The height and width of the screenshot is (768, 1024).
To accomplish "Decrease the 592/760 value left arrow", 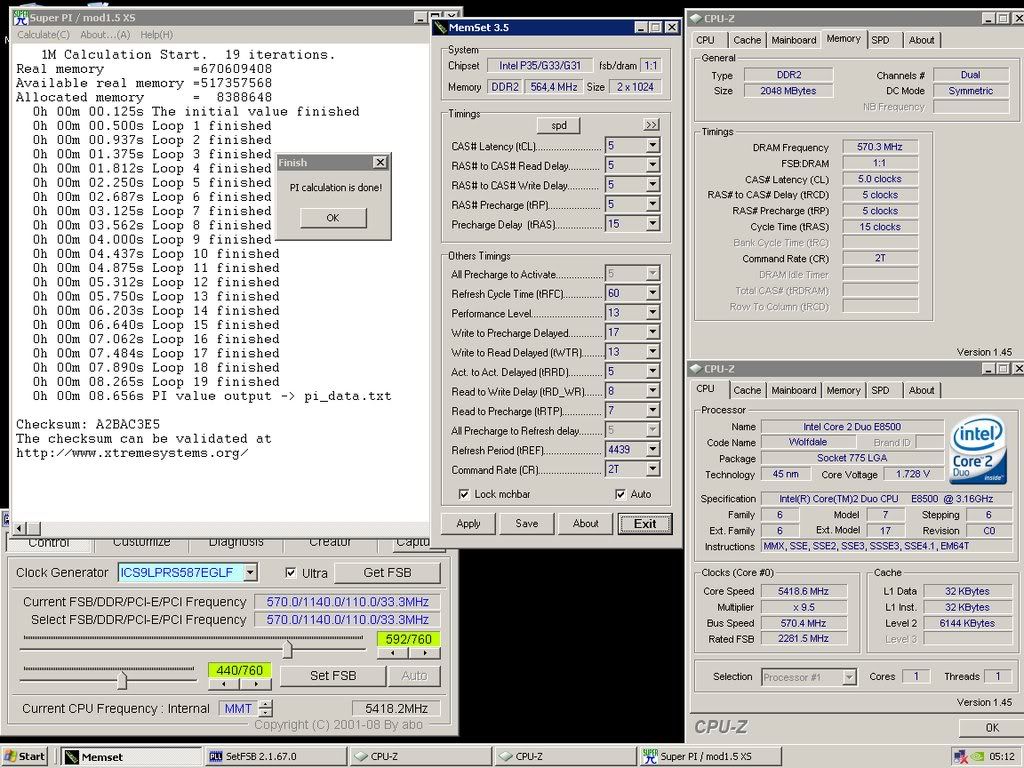I will click(x=392, y=652).
